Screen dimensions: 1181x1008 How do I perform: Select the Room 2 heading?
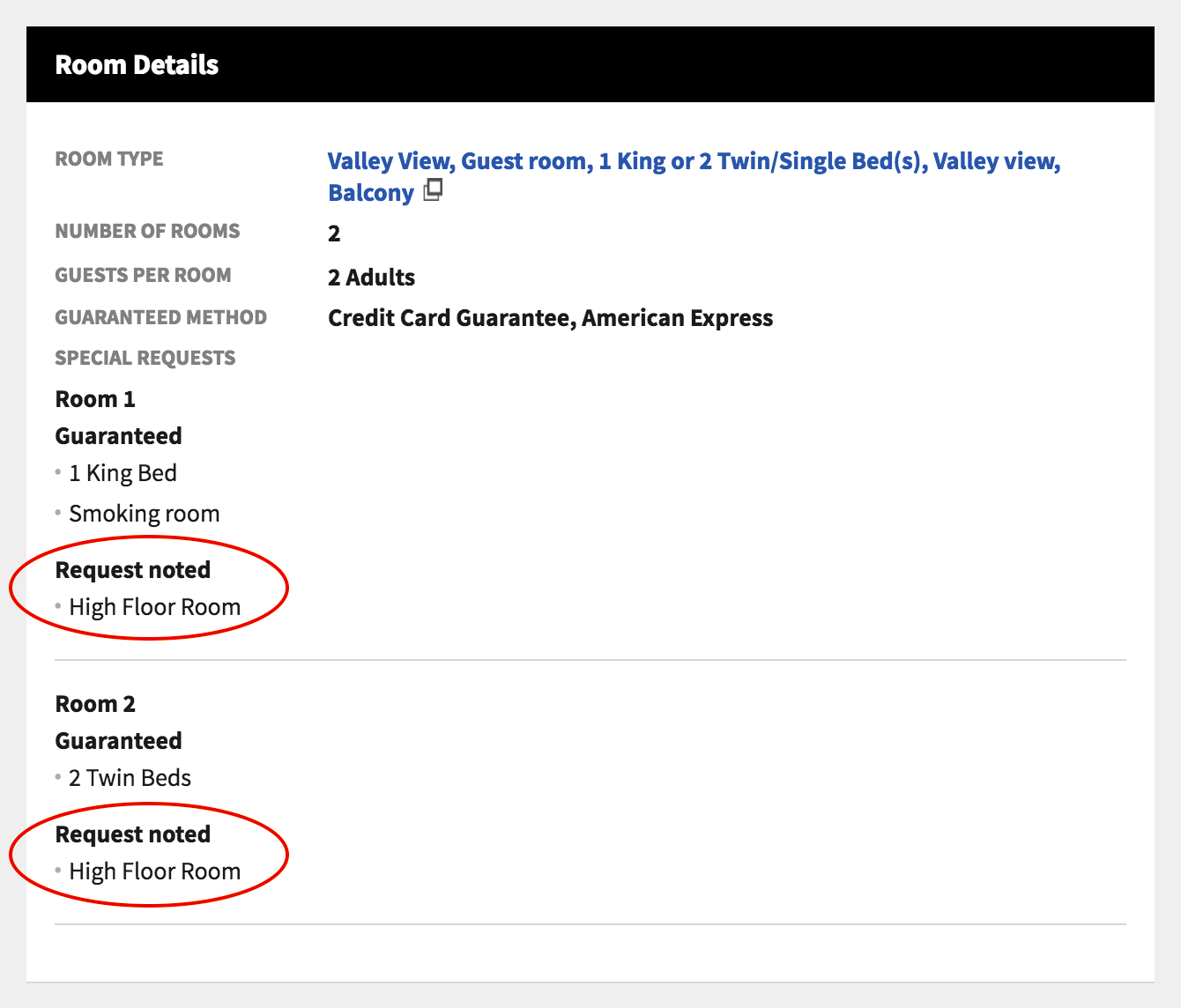[x=95, y=704]
